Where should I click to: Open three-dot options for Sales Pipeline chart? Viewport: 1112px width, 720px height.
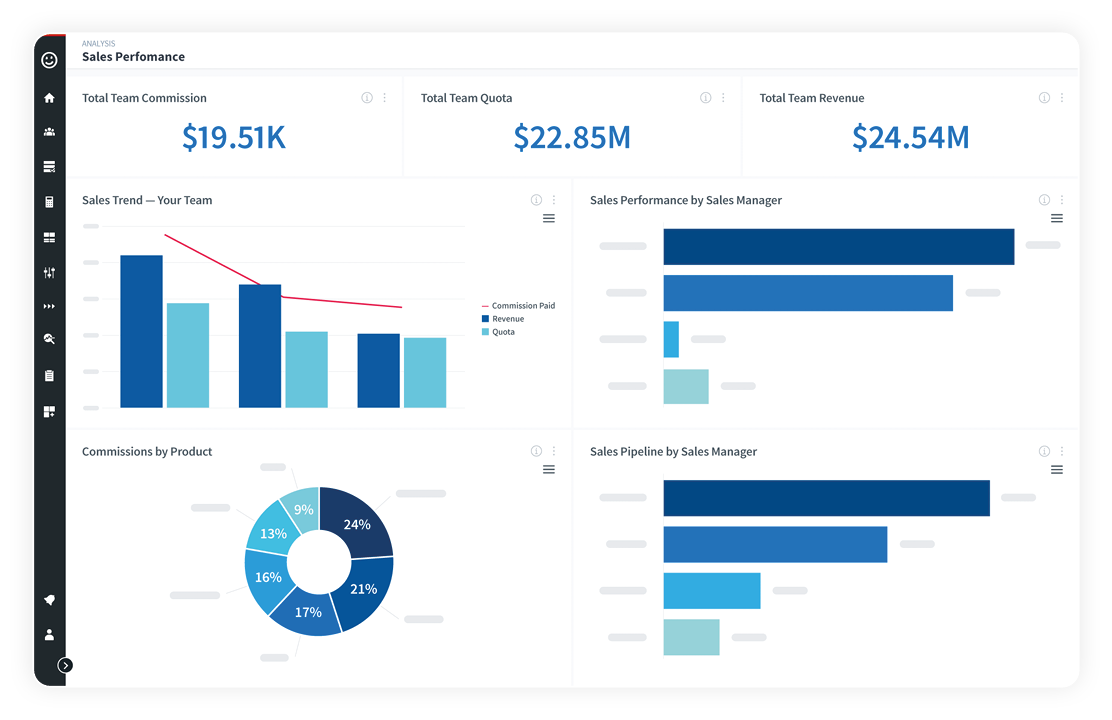pyautogui.click(x=1062, y=451)
